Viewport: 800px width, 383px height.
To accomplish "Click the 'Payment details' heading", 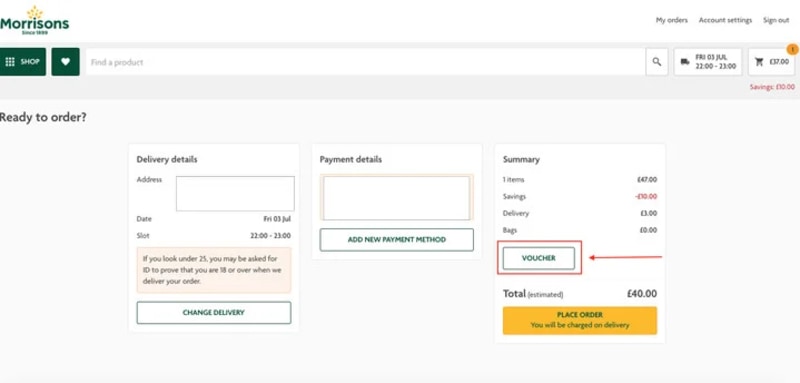I will coord(351,160).
